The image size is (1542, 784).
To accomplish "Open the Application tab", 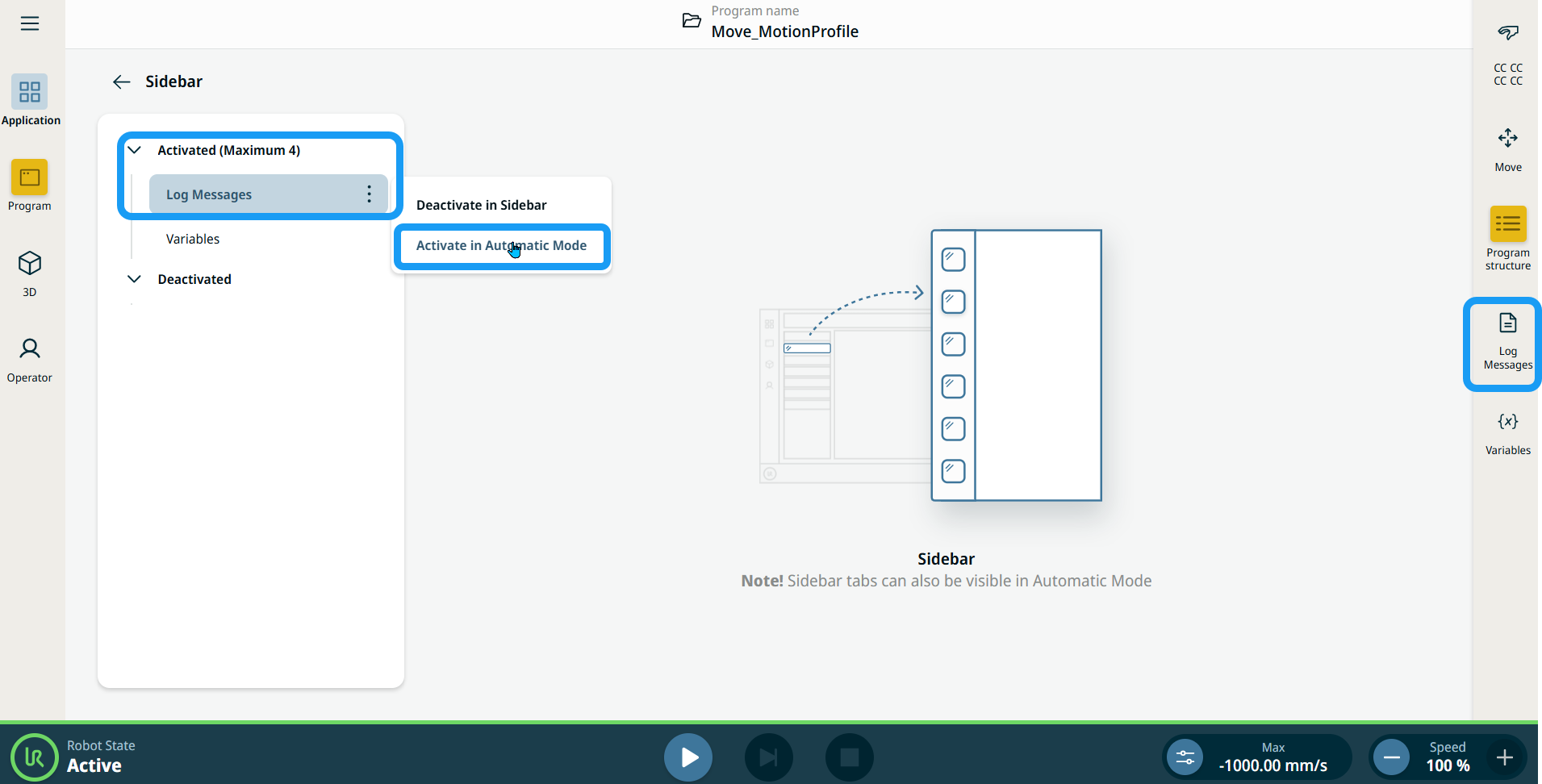I will click(30, 100).
